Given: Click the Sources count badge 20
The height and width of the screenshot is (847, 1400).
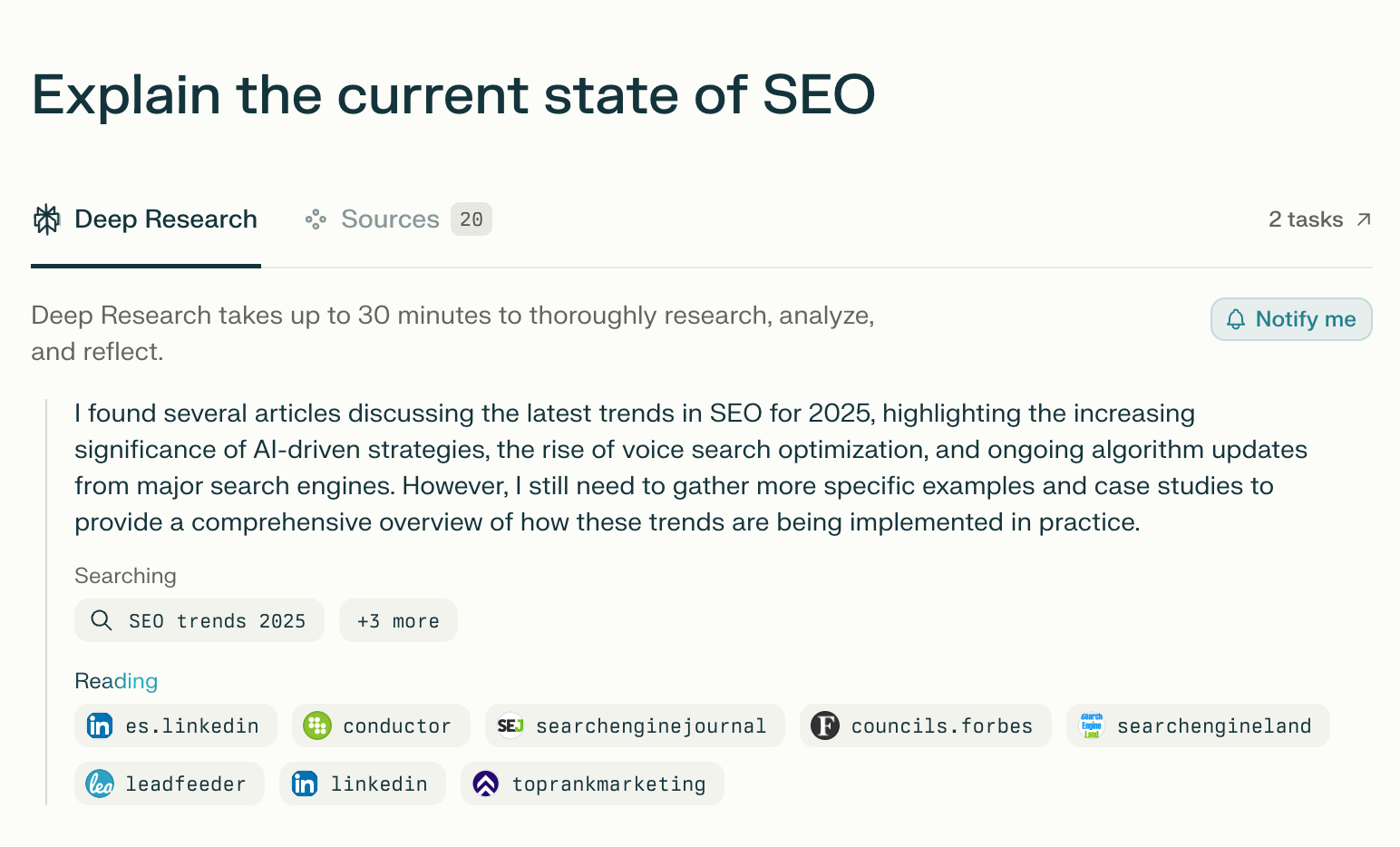Looking at the screenshot, I should [x=472, y=219].
